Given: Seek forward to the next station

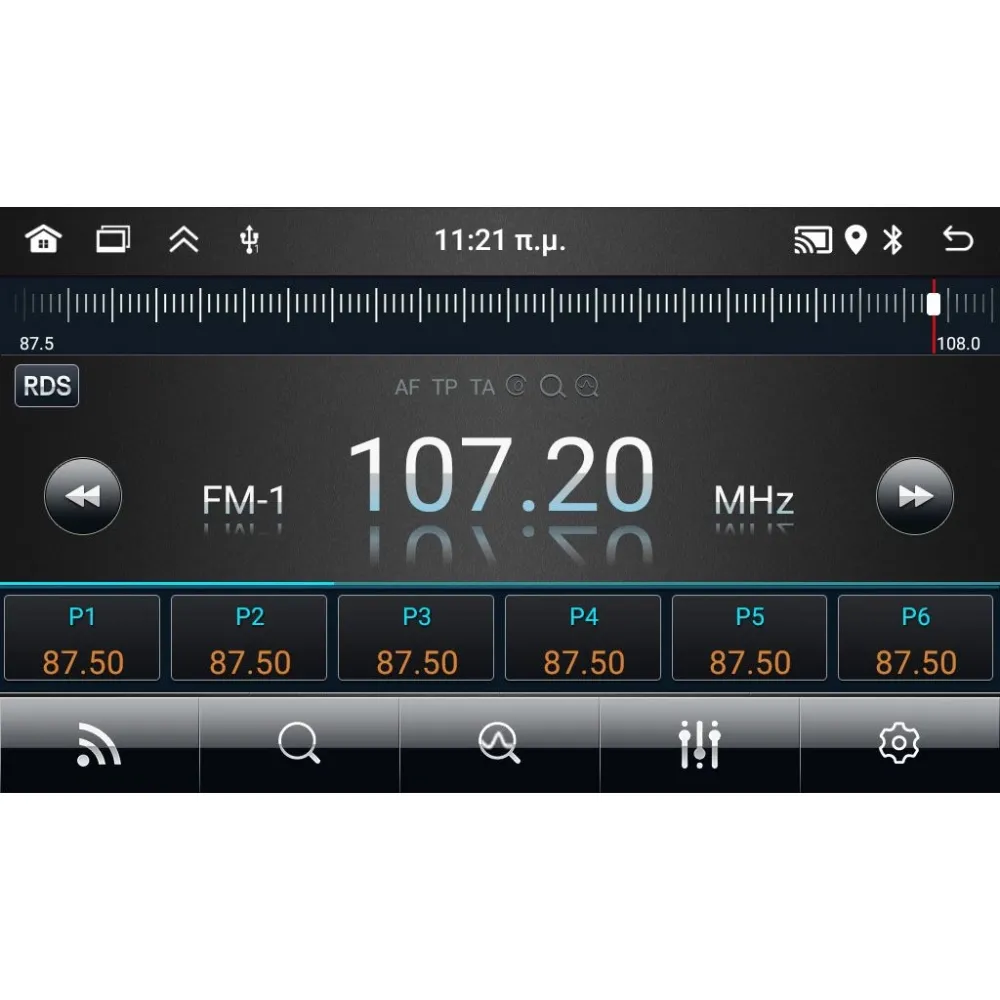Looking at the screenshot, I should pyautogui.click(x=915, y=494).
